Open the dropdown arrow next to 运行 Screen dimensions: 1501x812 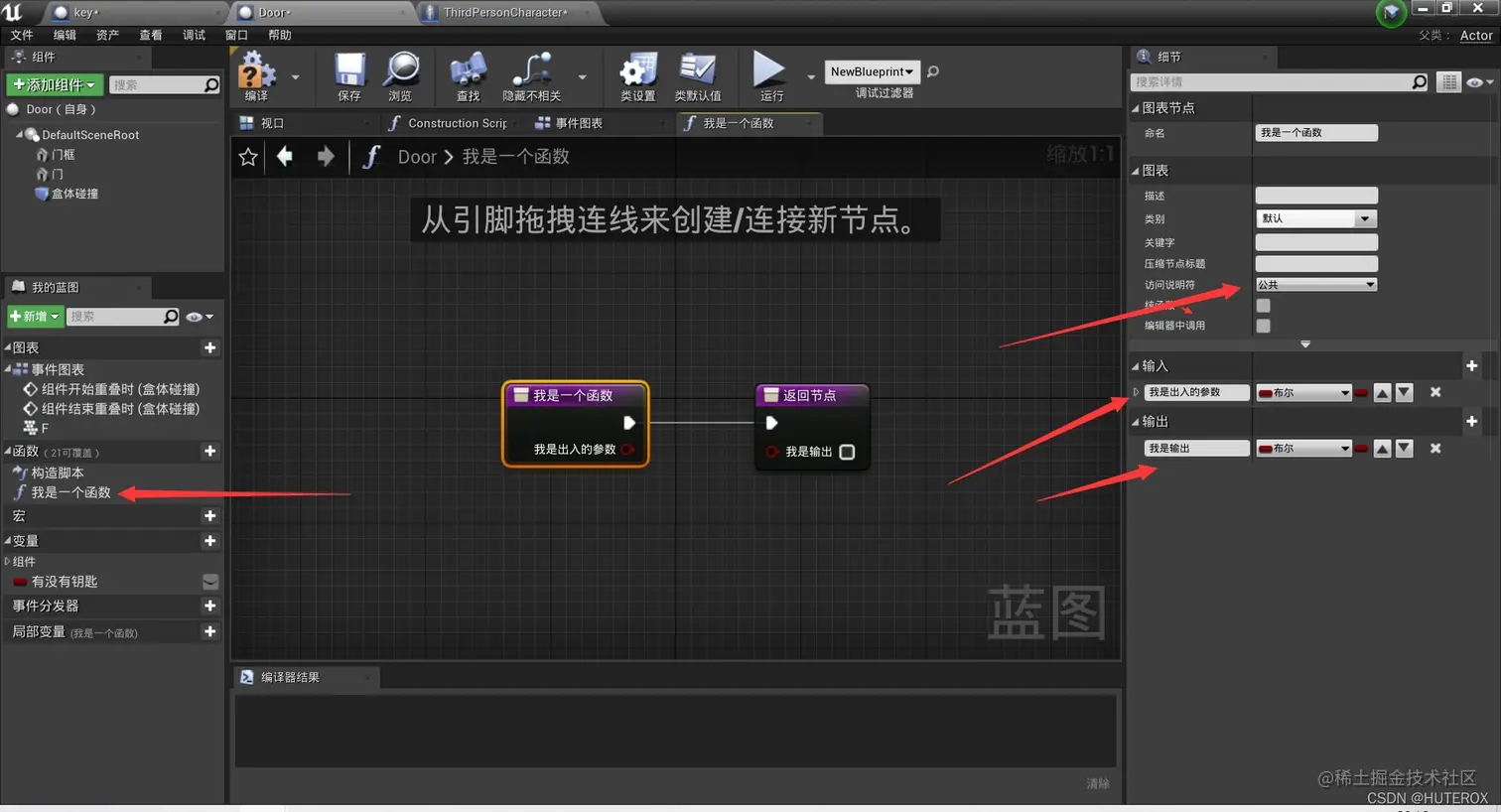811,76
